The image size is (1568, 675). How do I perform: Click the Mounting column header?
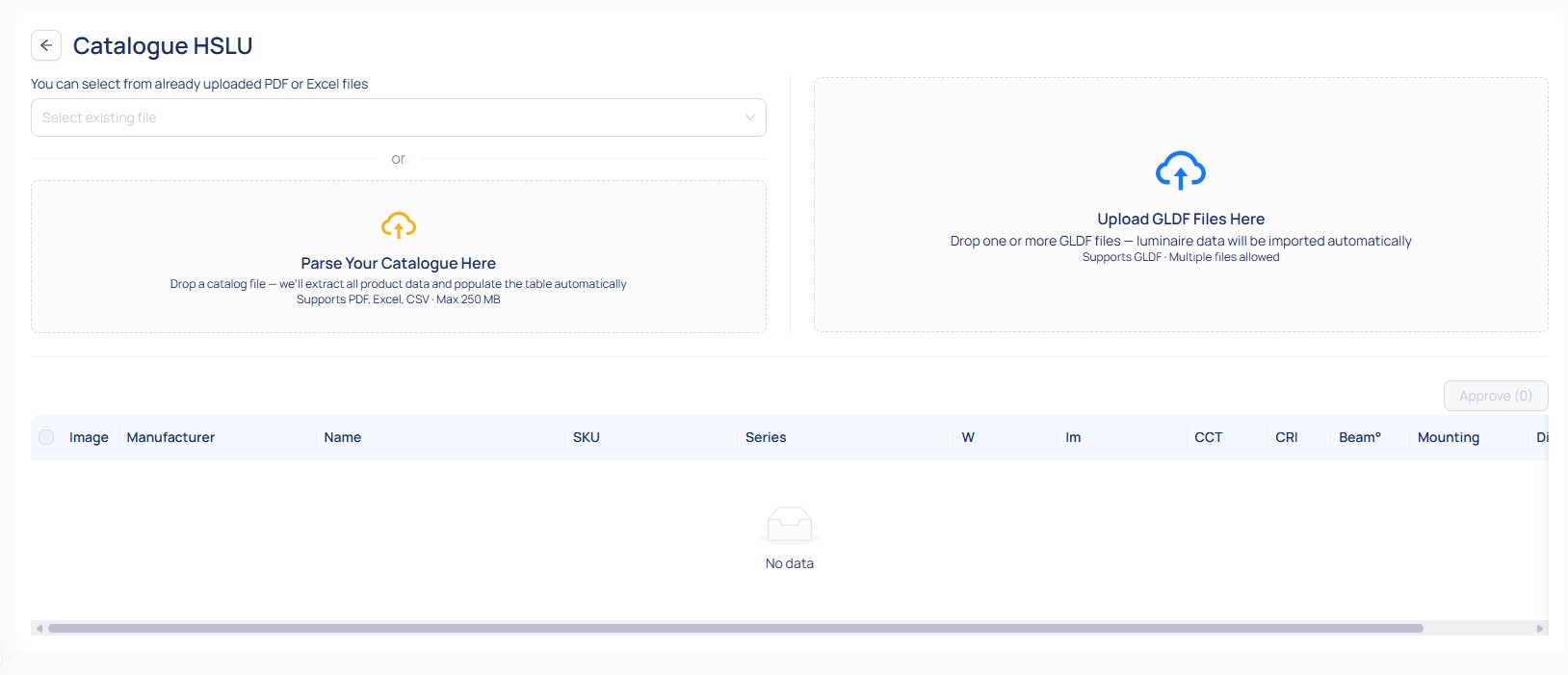coord(1448,437)
